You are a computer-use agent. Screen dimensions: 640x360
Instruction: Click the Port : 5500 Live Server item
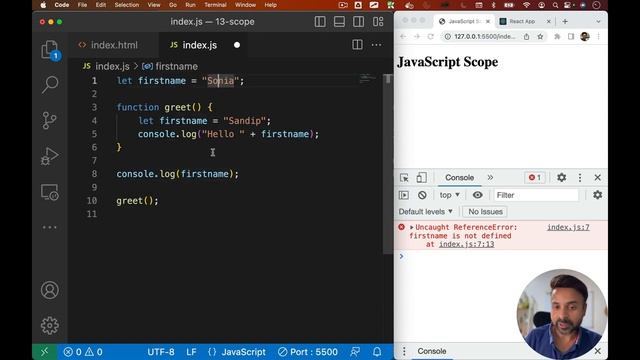tap(308, 351)
